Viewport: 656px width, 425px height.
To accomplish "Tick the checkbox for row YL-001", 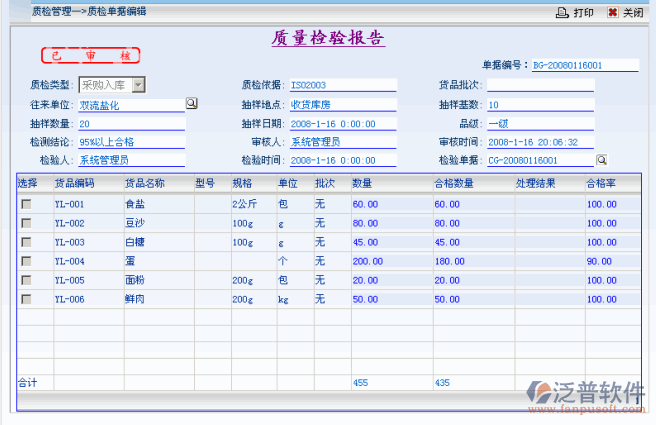I will [27, 204].
